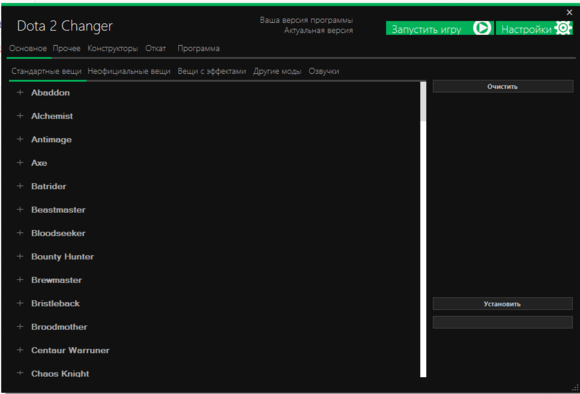Screen dimensions: 580x394
Task: Expand the Abaddon hero entry
Action: (x=20, y=92)
